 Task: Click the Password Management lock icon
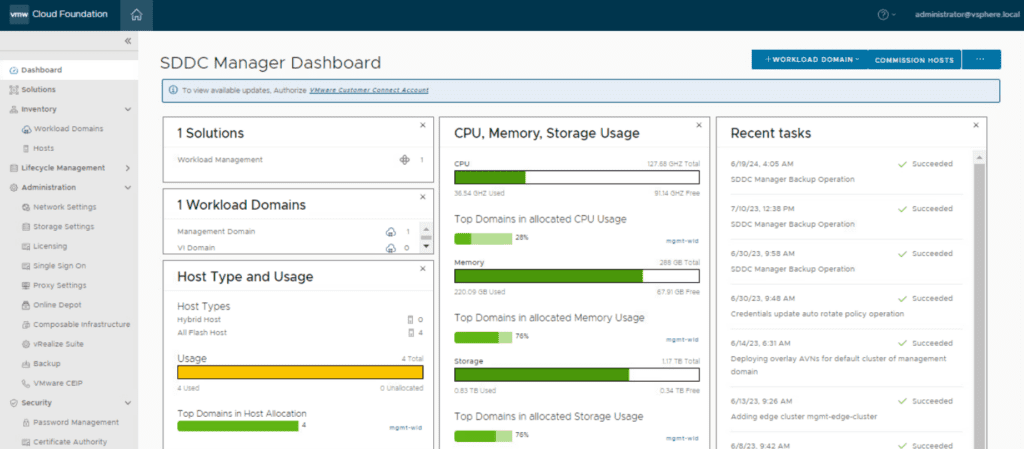click(x=26, y=422)
